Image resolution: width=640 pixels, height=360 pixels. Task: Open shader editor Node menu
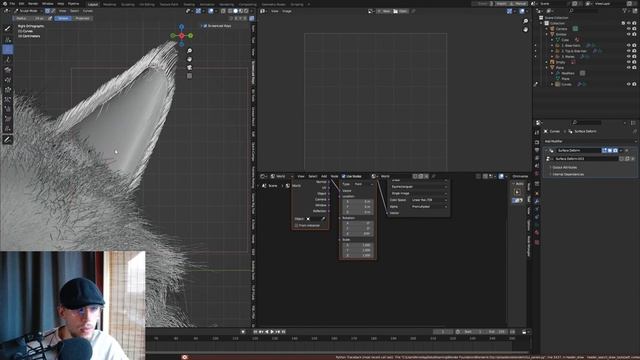click(334, 176)
